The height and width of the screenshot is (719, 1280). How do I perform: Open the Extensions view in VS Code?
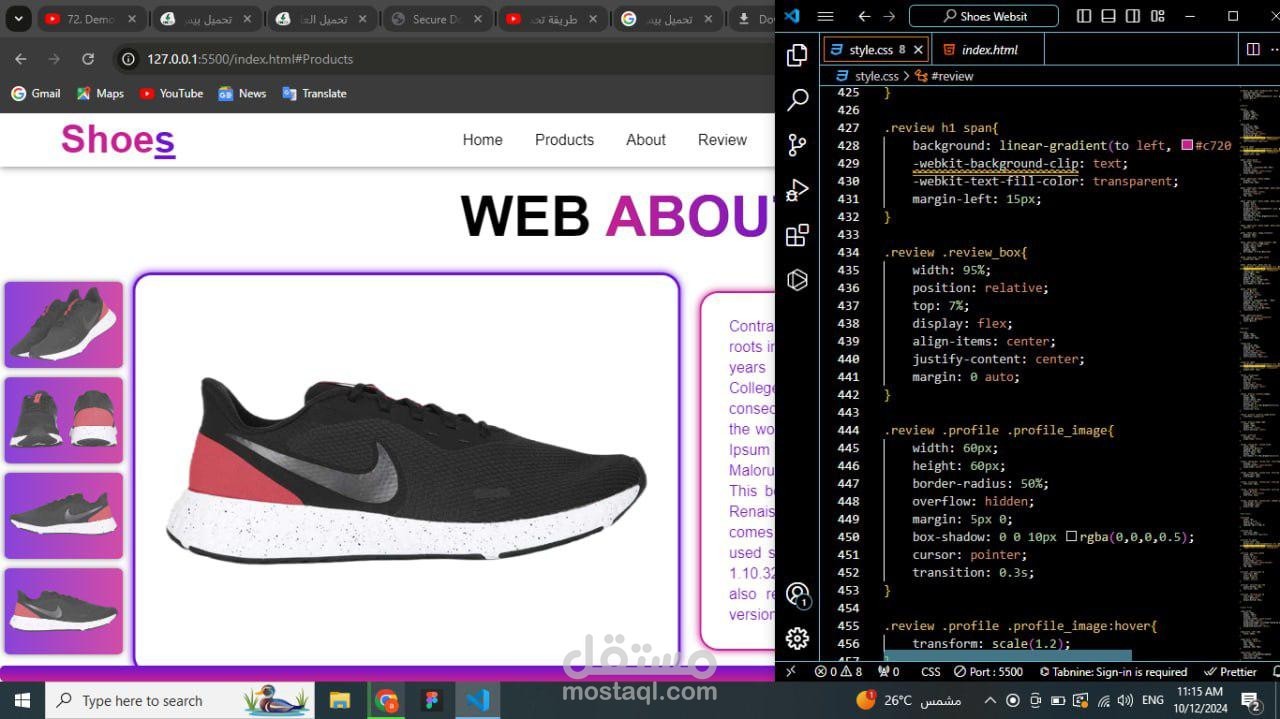tap(797, 235)
